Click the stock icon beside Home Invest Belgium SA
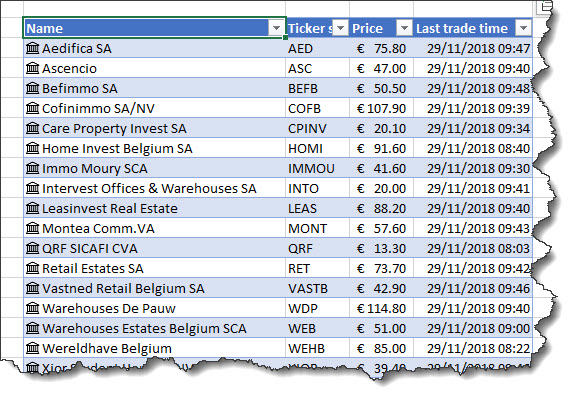Image resolution: width=578 pixels, height=402 pixels. point(32,148)
